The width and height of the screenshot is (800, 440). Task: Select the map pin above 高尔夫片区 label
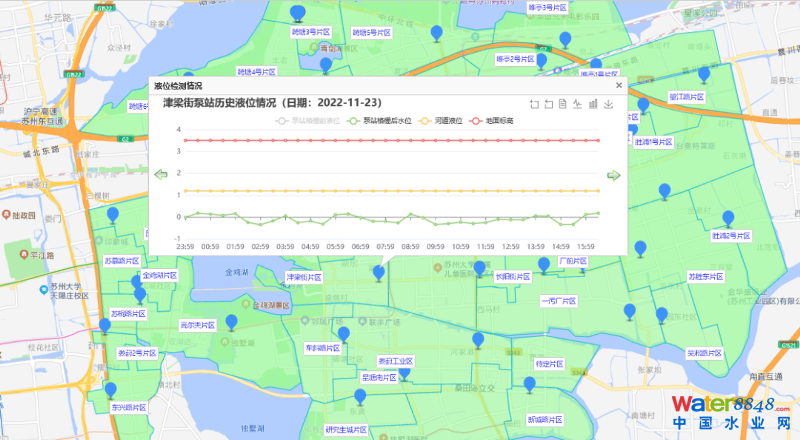click(232, 322)
